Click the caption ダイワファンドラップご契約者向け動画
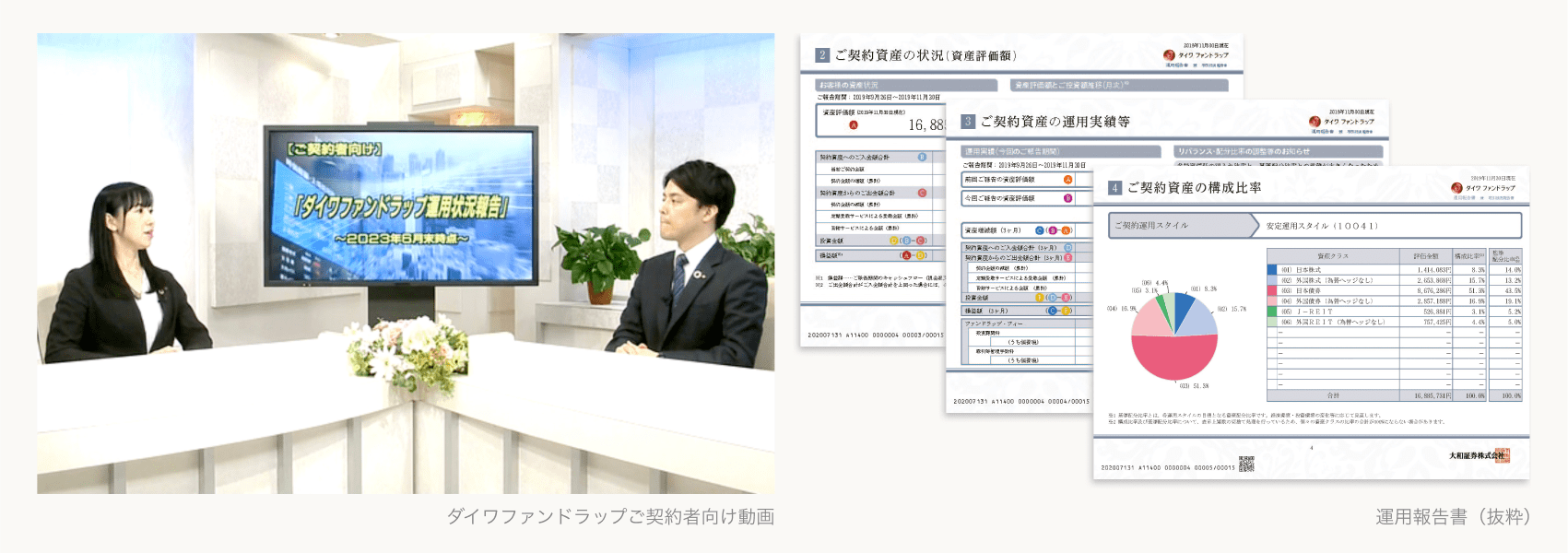The height and width of the screenshot is (553, 1568). pyautogui.click(x=610, y=517)
